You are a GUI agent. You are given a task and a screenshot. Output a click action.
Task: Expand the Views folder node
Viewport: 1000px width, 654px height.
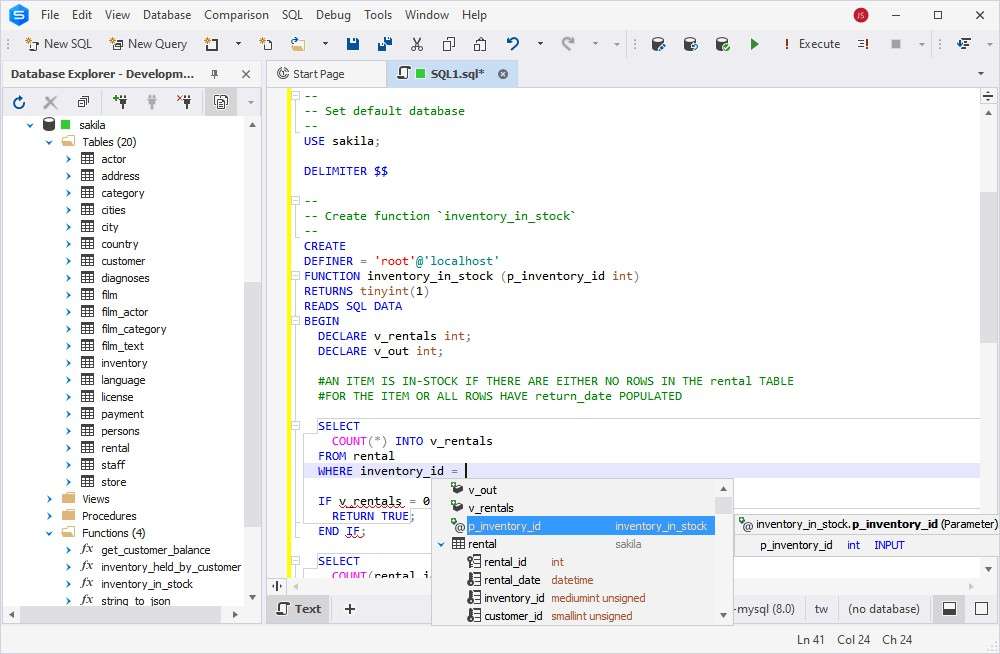[x=49, y=499]
